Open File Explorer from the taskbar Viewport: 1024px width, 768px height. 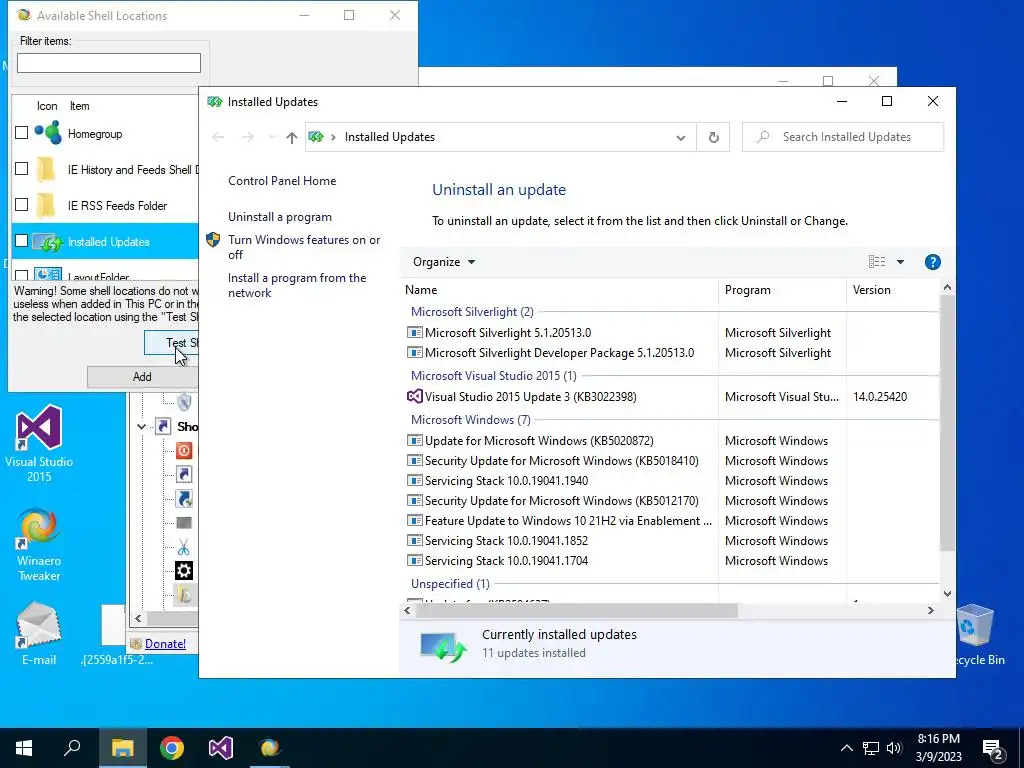click(x=122, y=748)
